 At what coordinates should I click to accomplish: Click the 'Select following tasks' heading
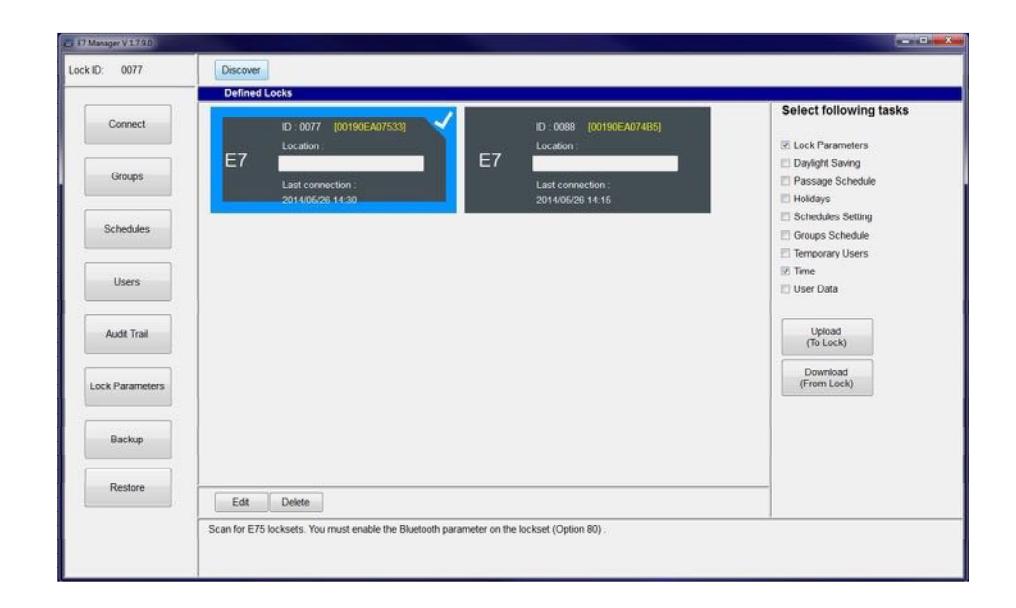click(x=845, y=111)
